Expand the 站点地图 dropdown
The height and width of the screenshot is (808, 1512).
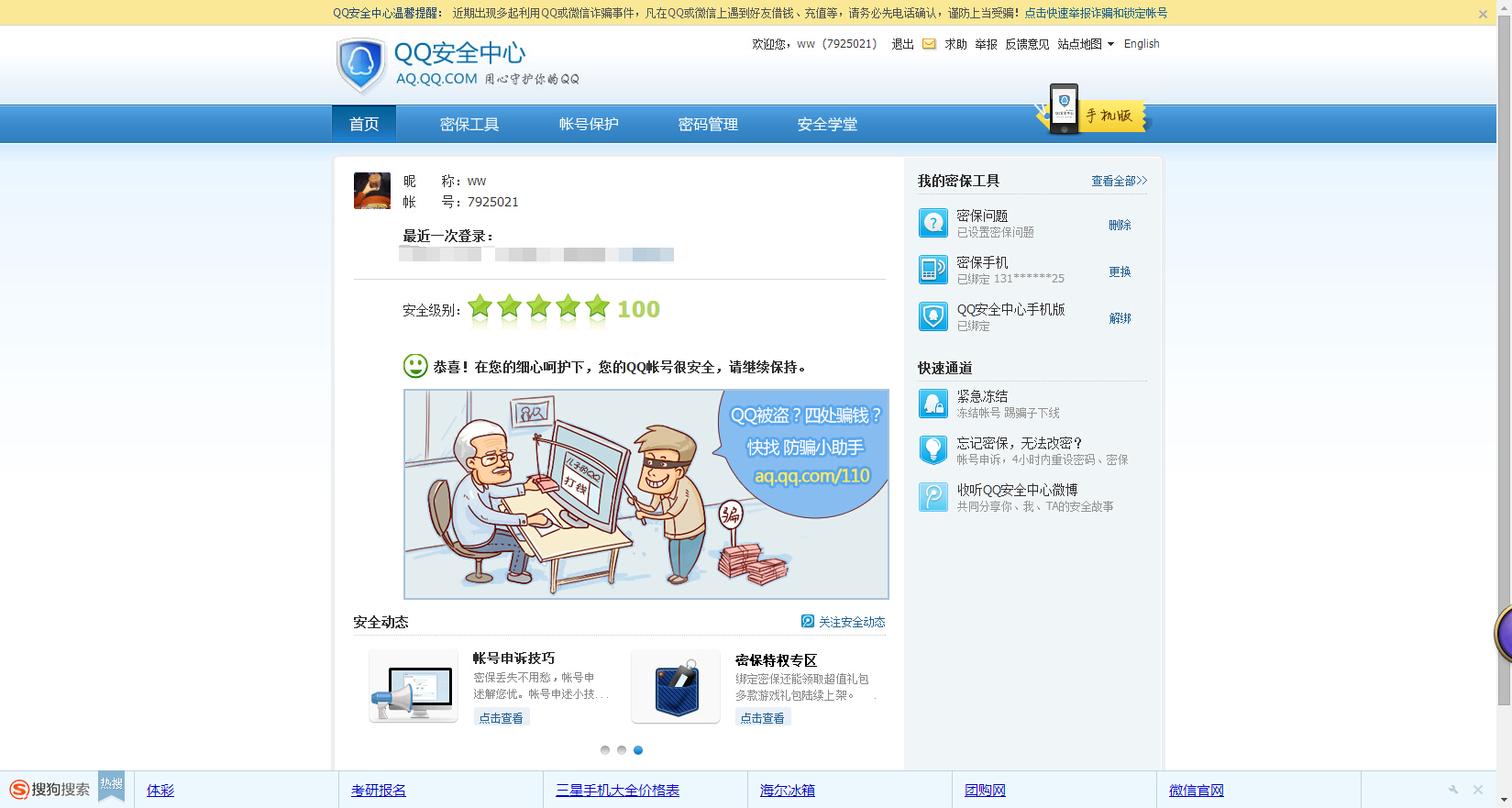click(x=1086, y=44)
